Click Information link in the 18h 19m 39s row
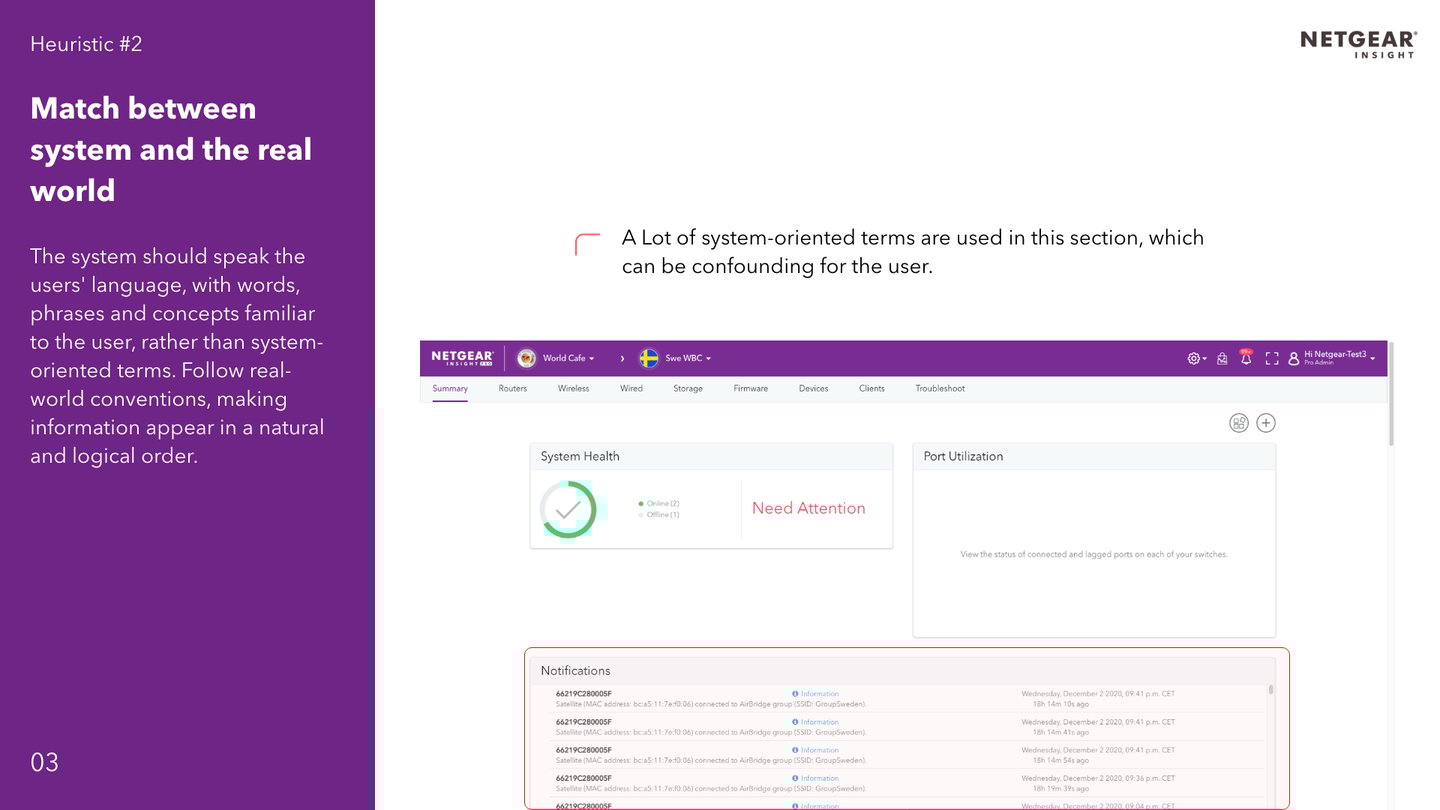The image size is (1440, 810). tap(816, 778)
